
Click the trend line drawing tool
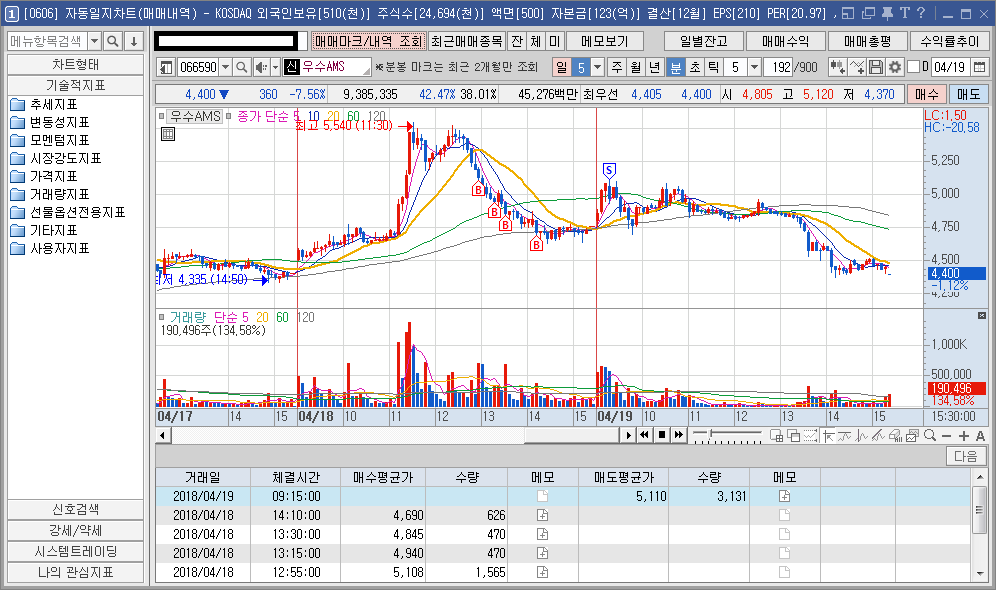[878, 435]
